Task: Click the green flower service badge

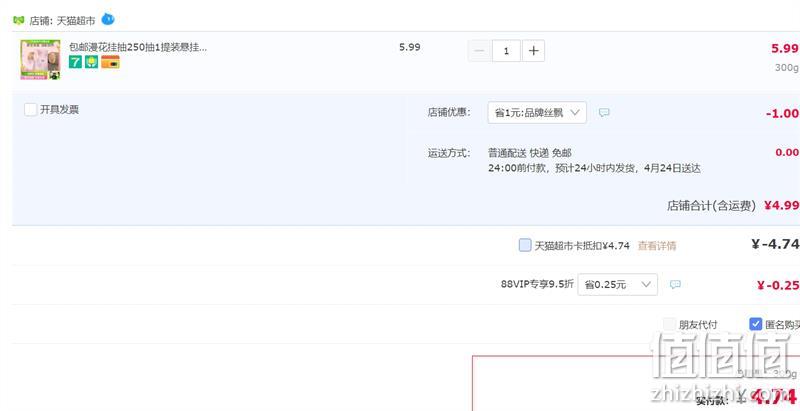Action: tap(92, 62)
